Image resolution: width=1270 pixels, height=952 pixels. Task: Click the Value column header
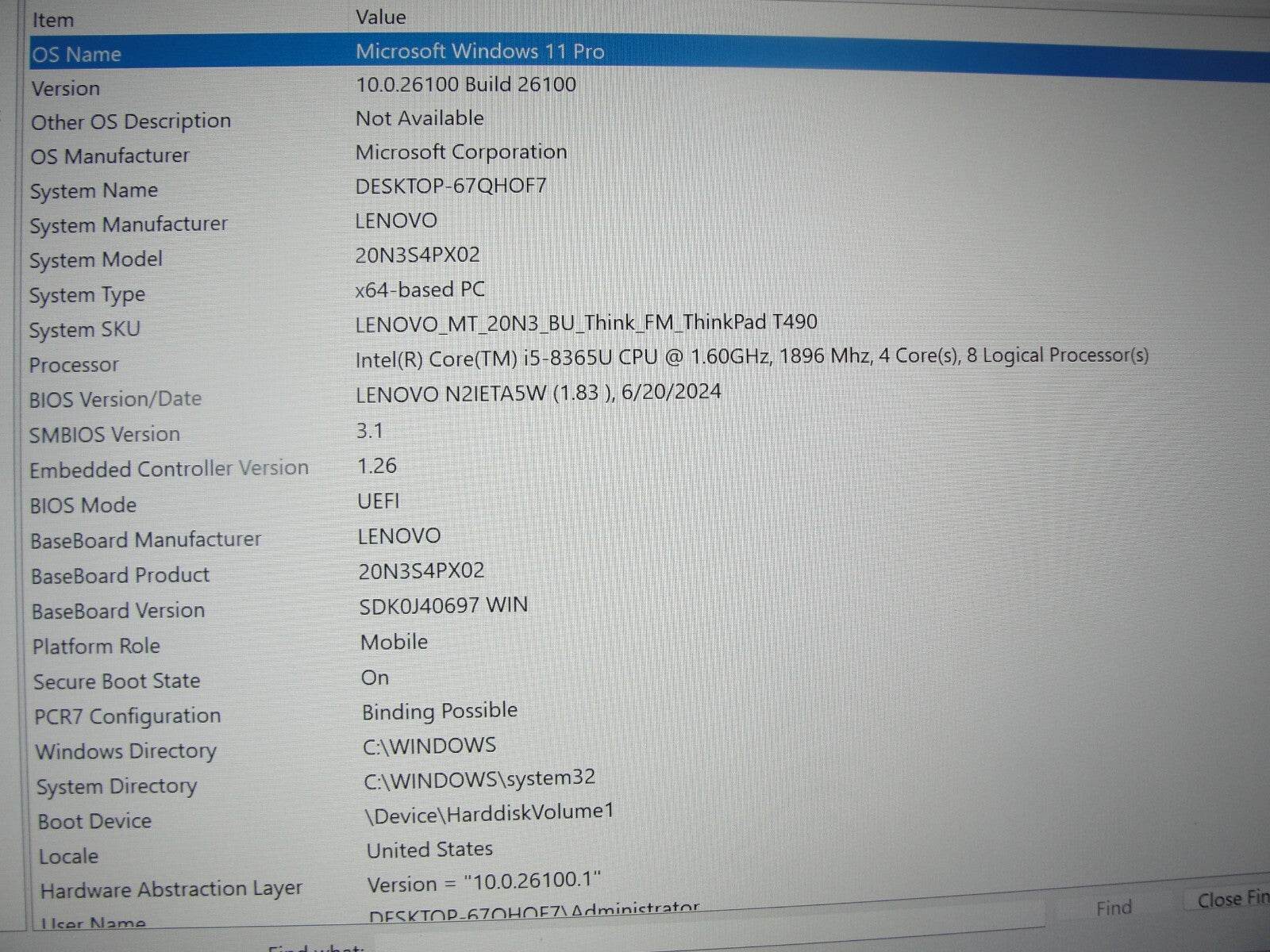click(x=379, y=17)
